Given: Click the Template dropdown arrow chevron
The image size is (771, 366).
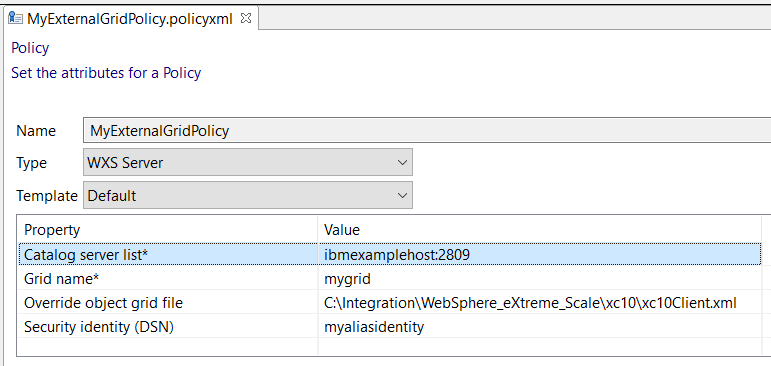Looking at the screenshot, I should pyautogui.click(x=402, y=195).
